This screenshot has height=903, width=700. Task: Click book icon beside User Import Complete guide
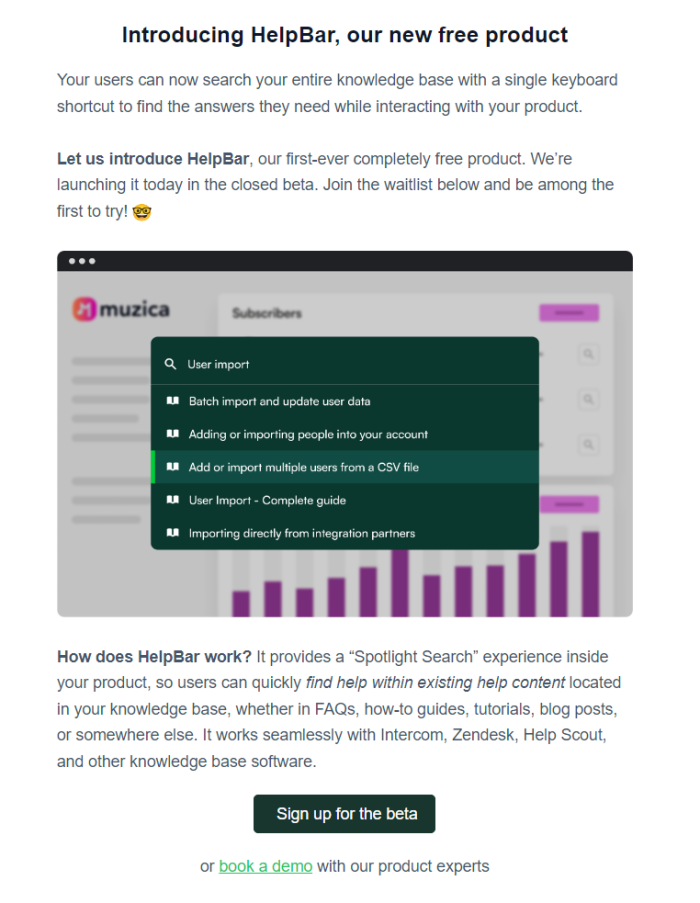point(173,500)
